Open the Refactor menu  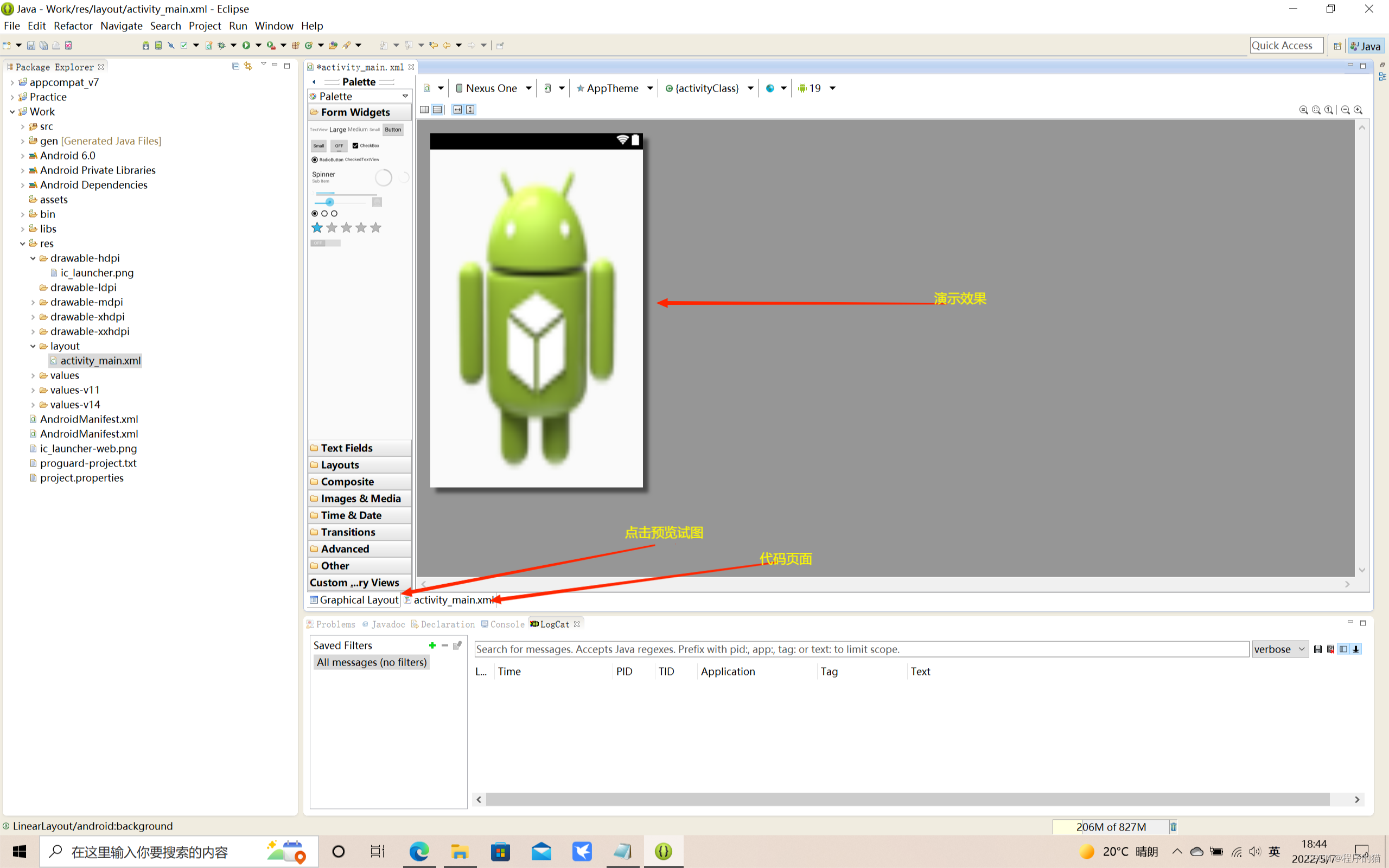click(x=73, y=26)
